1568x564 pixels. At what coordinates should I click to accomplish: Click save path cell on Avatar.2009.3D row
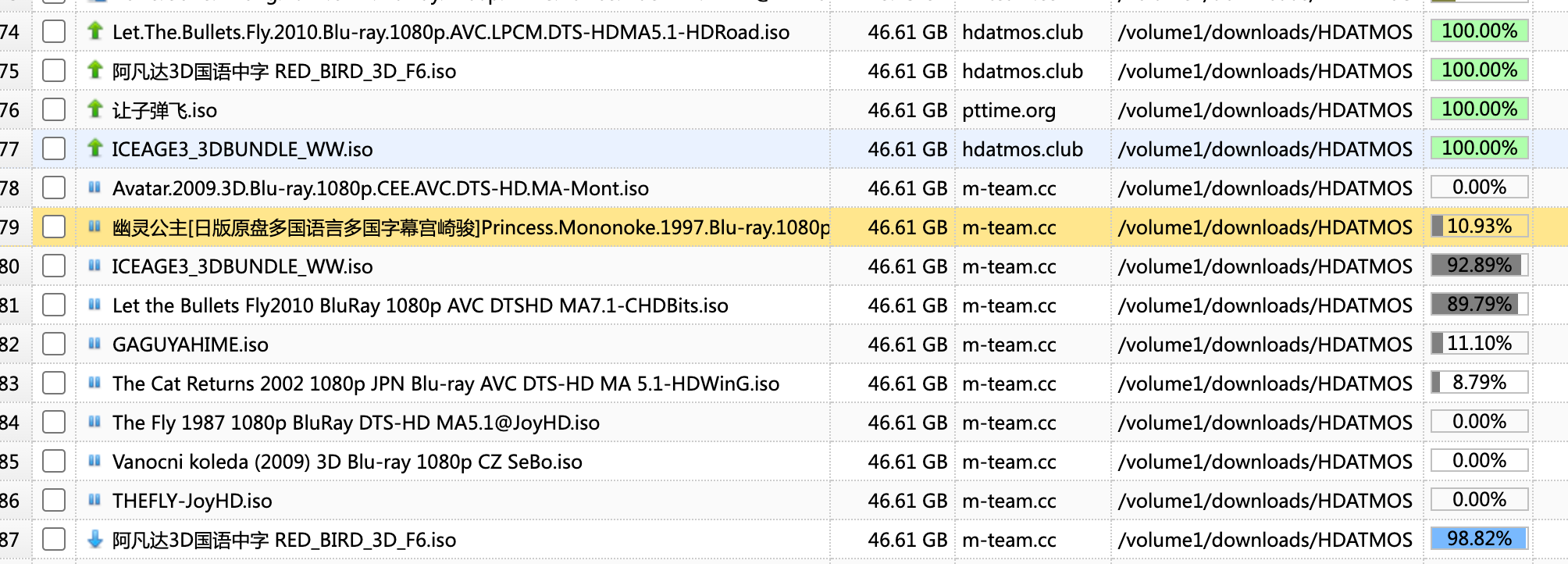tap(1265, 188)
